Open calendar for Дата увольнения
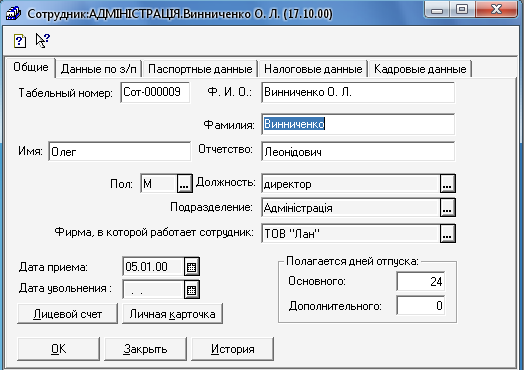 [x=191, y=289]
